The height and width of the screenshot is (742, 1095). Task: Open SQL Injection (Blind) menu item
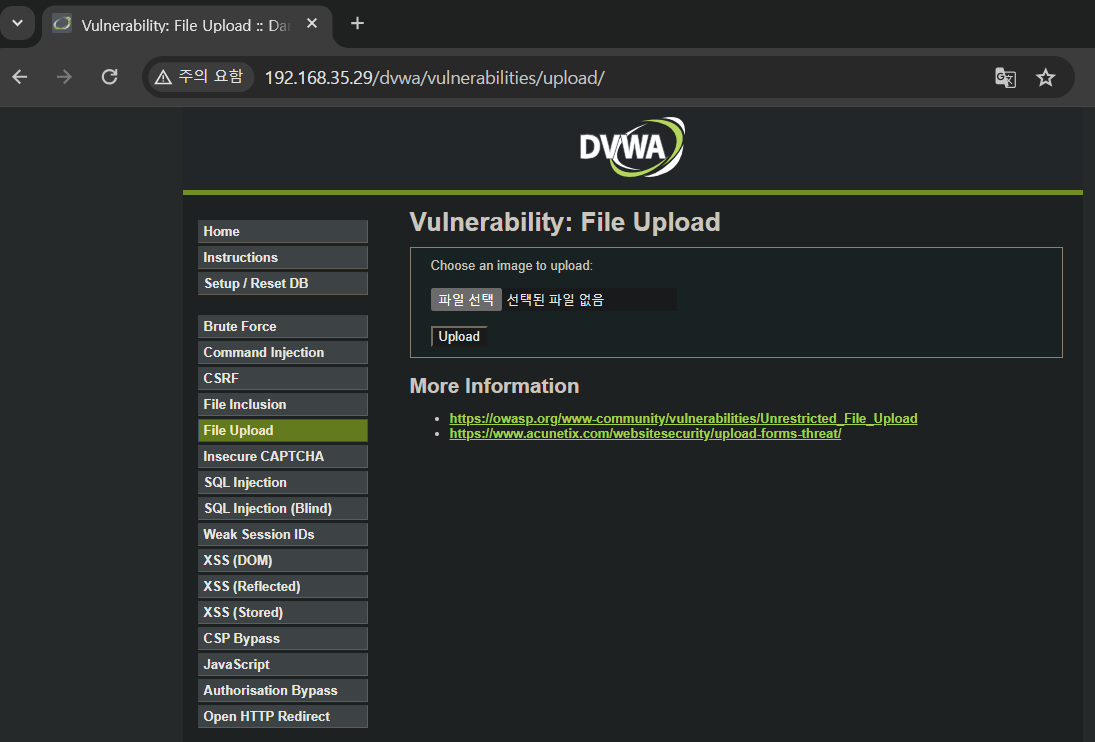283,509
